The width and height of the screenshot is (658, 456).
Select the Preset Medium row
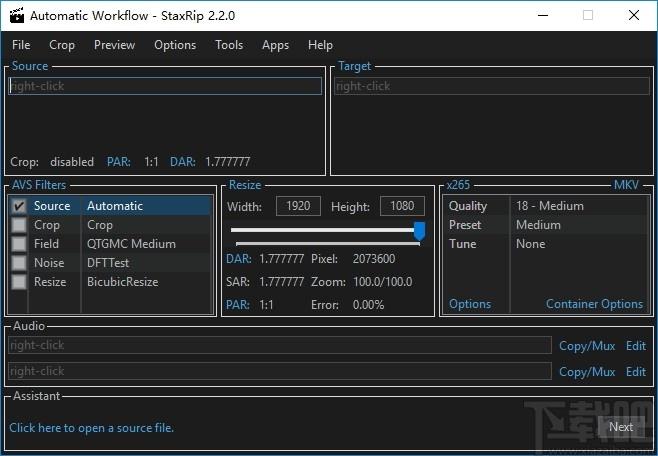pos(546,225)
